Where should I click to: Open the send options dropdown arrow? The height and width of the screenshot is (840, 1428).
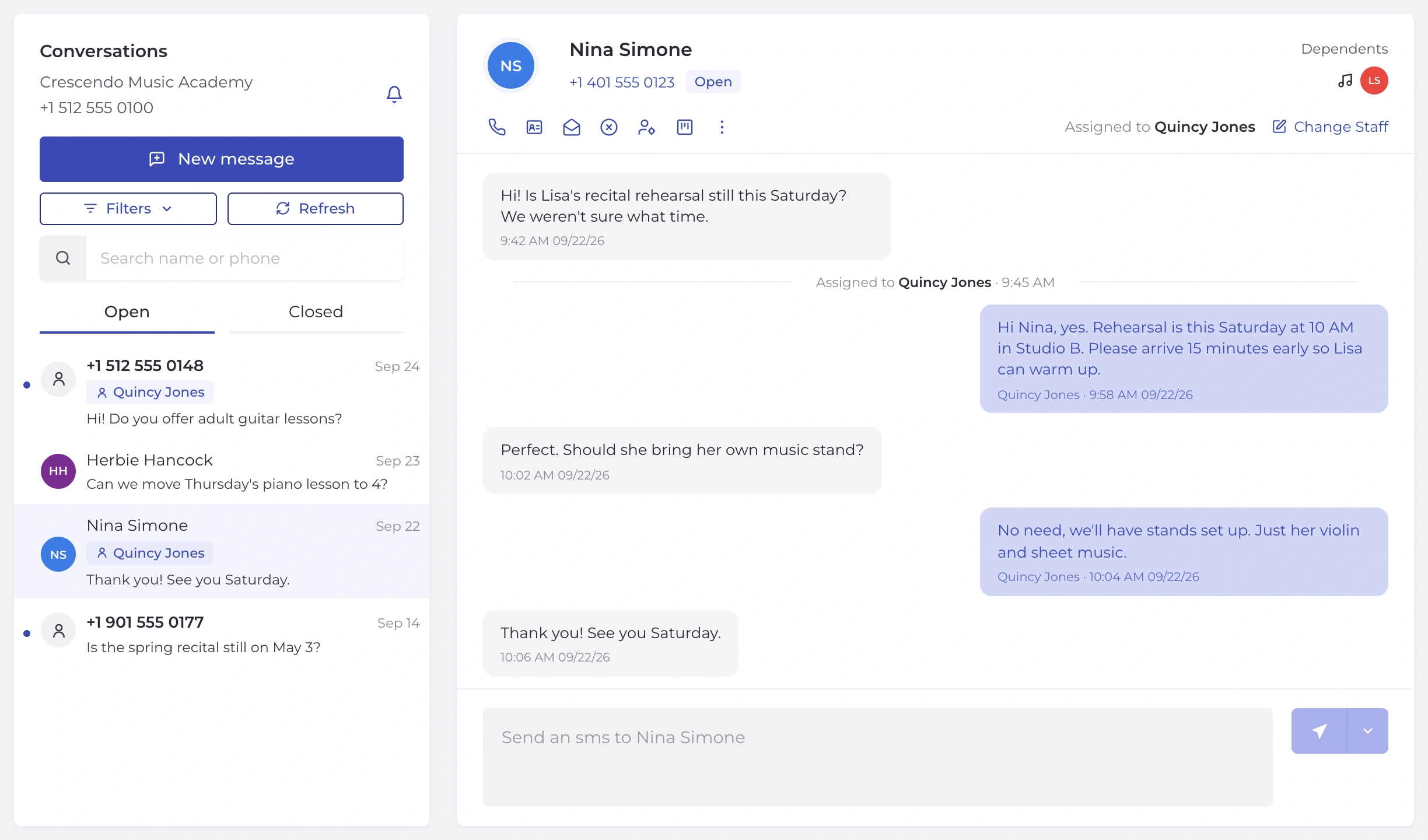[1368, 731]
